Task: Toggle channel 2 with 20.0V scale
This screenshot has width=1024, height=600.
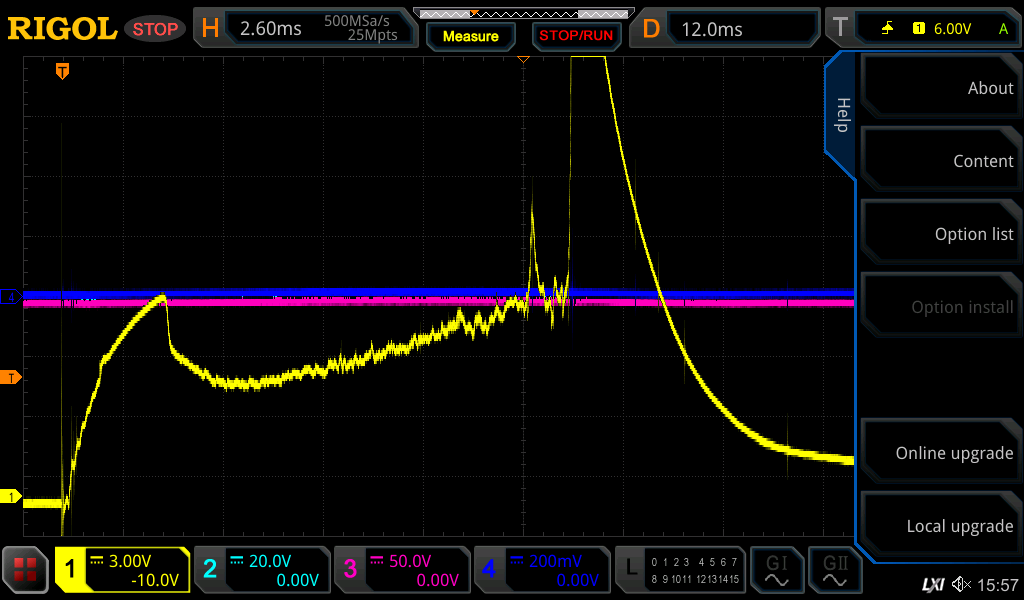Action: pos(261,570)
